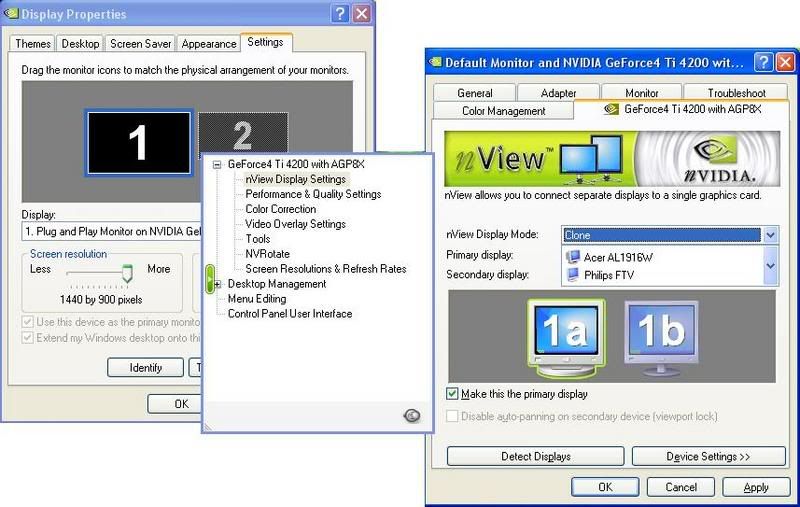Select Control Panel User Interface entry
The width and height of the screenshot is (800, 507).
pos(290,313)
